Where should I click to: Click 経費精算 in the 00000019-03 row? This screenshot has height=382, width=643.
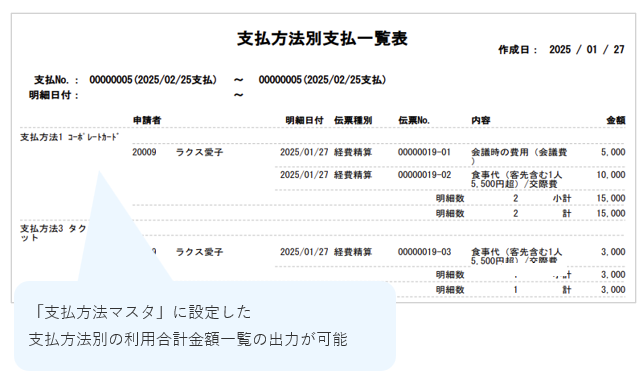tap(353, 252)
